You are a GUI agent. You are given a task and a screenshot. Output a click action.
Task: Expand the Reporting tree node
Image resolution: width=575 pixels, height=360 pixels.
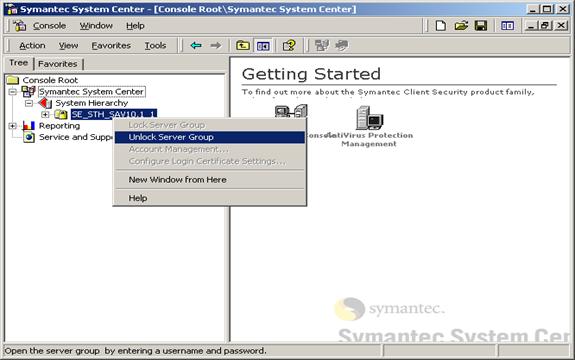13,126
